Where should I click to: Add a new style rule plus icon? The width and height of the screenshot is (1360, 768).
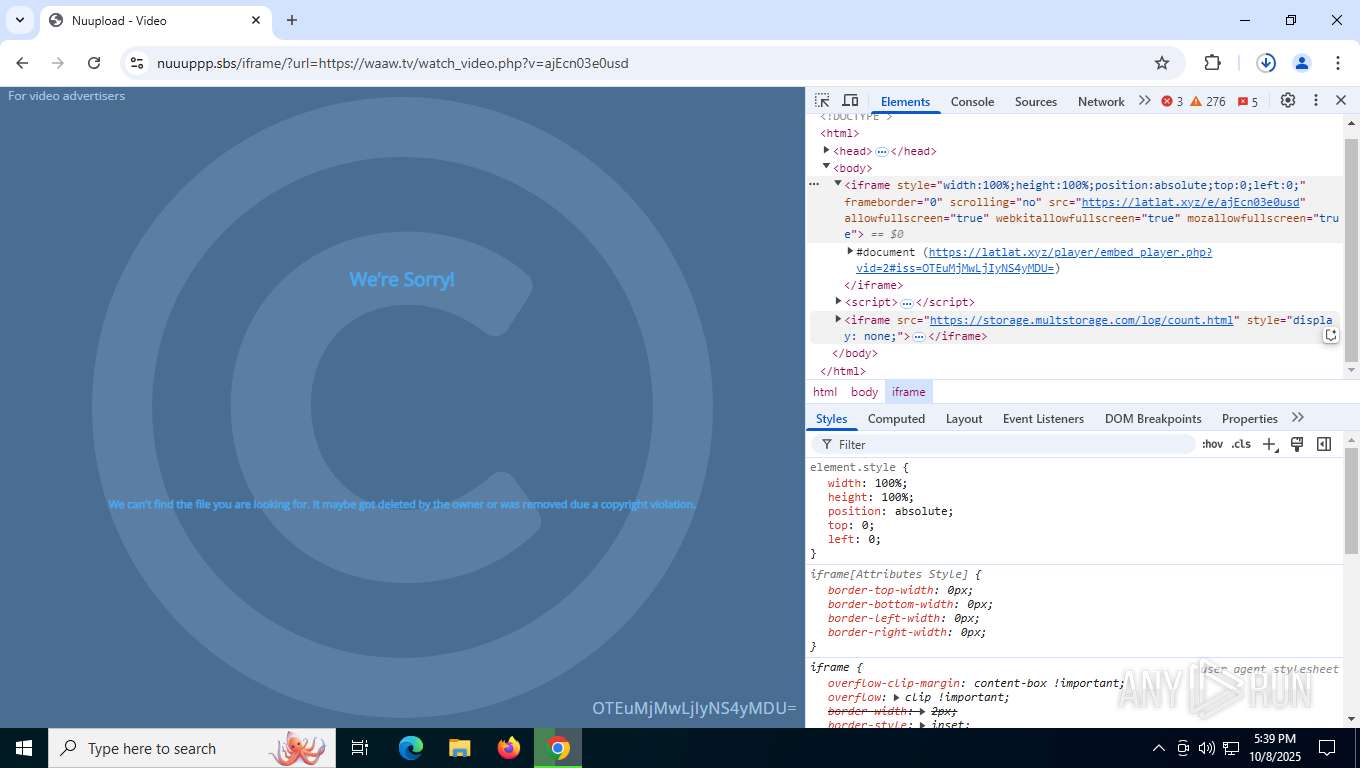click(x=1269, y=444)
